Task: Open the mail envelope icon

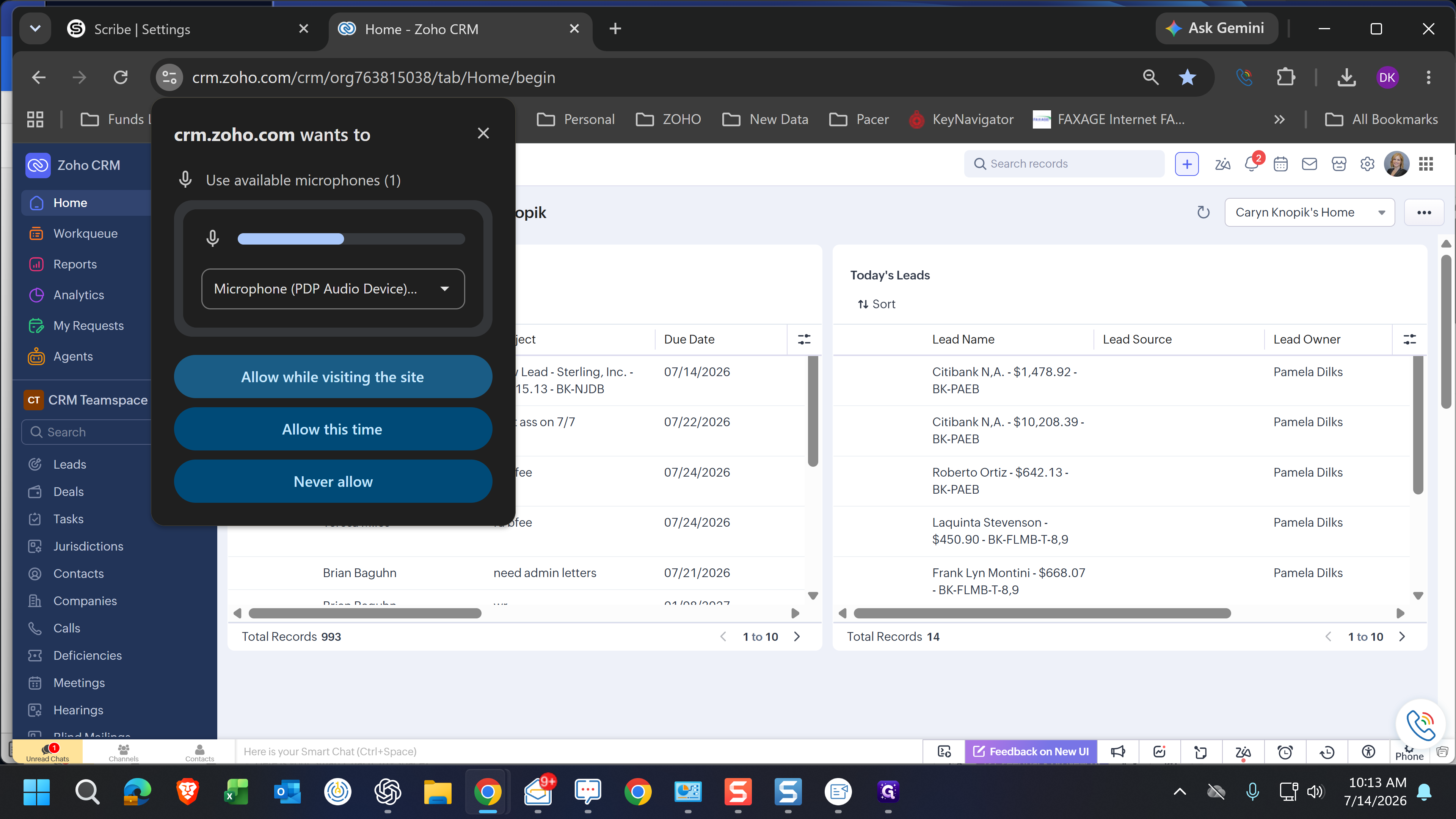Action: point(1309,165)
